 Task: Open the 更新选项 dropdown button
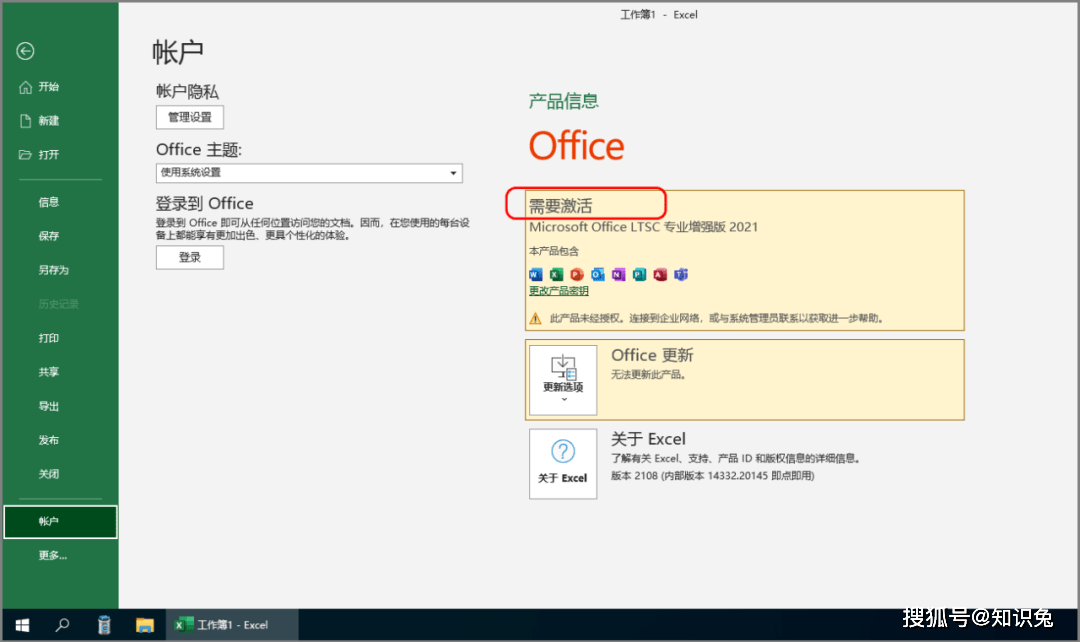click(563, 380)
